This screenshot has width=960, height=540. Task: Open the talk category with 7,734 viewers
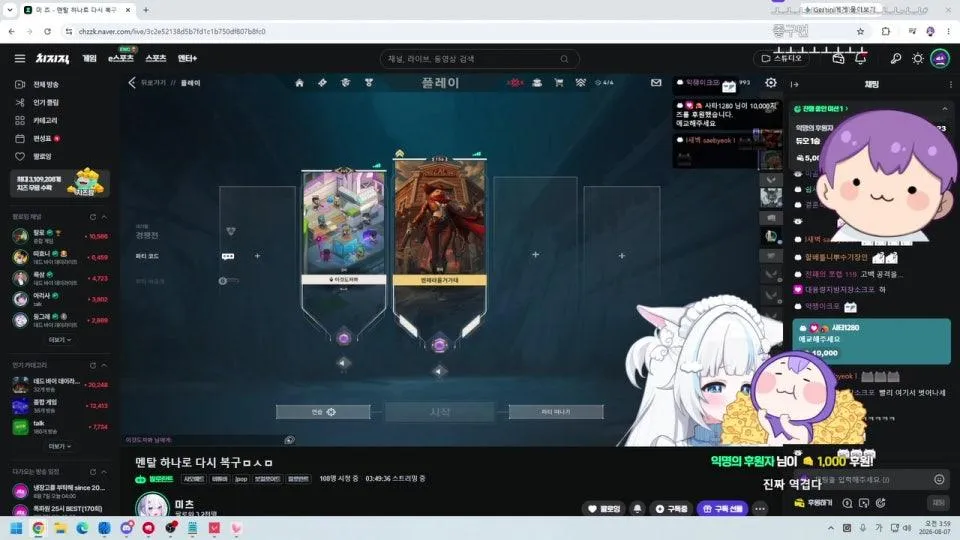(x=59, y=426)
